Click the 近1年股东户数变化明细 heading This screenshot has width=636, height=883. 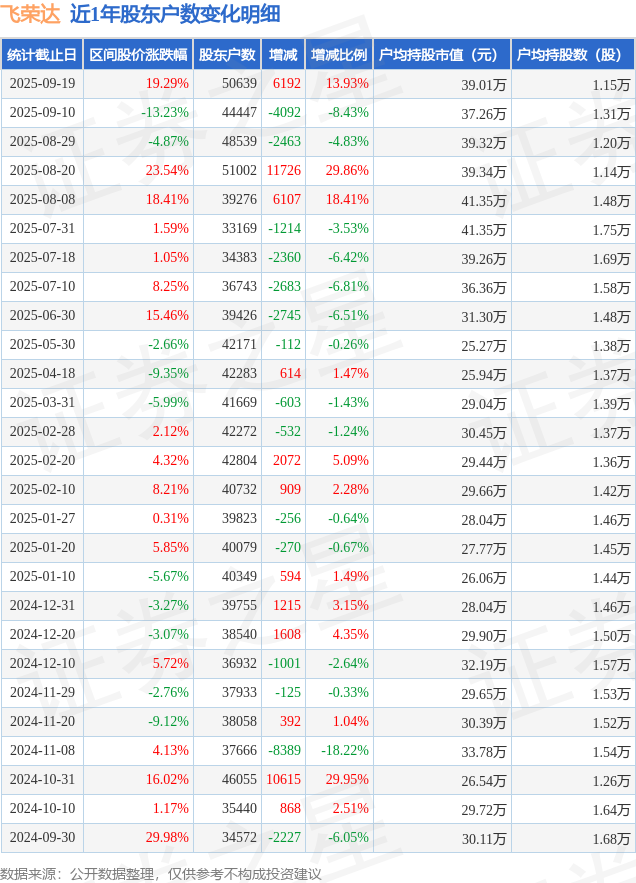pos(175,14)
